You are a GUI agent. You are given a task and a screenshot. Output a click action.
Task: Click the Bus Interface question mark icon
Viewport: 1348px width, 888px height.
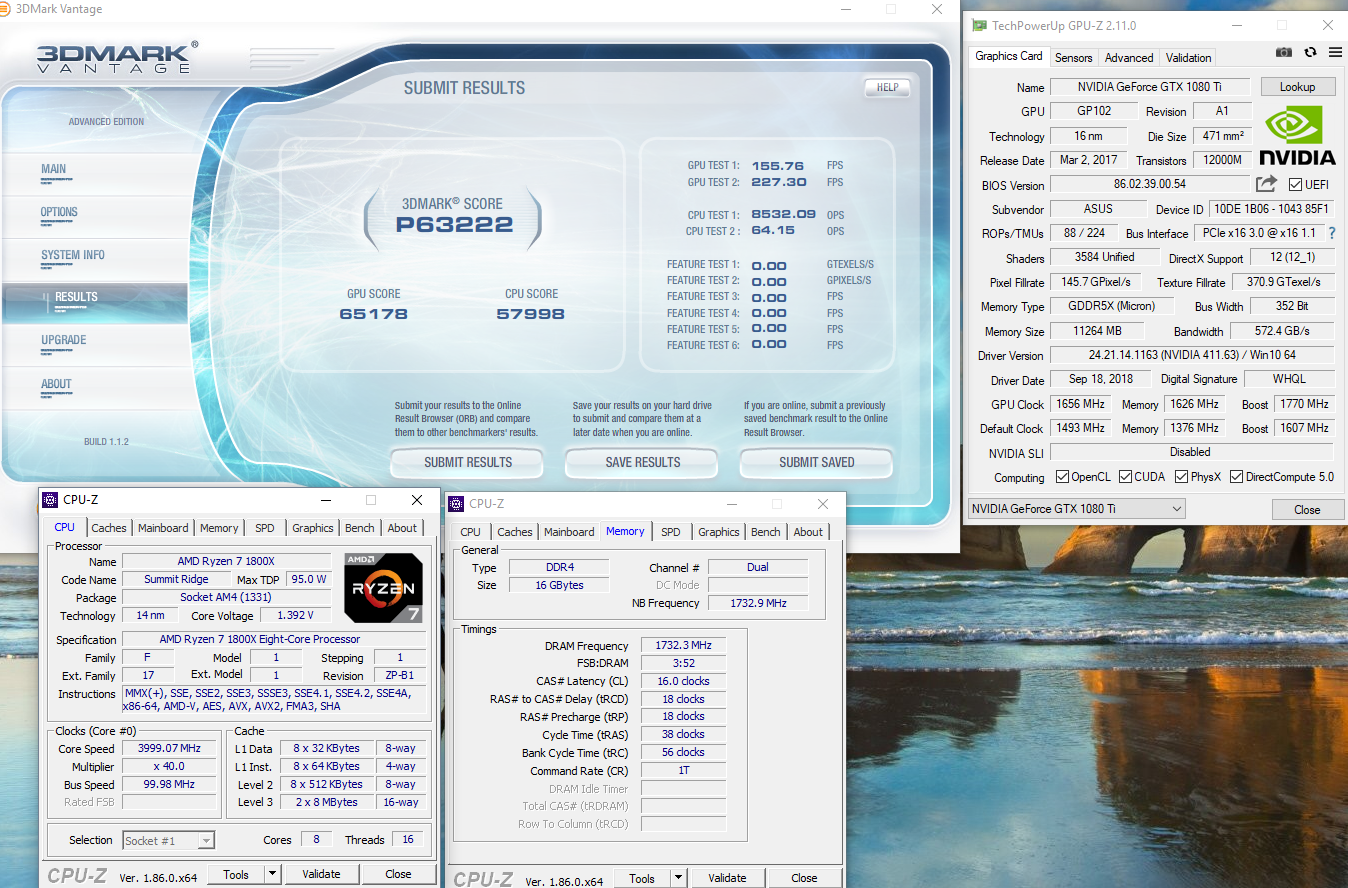tap(1331, 233)
